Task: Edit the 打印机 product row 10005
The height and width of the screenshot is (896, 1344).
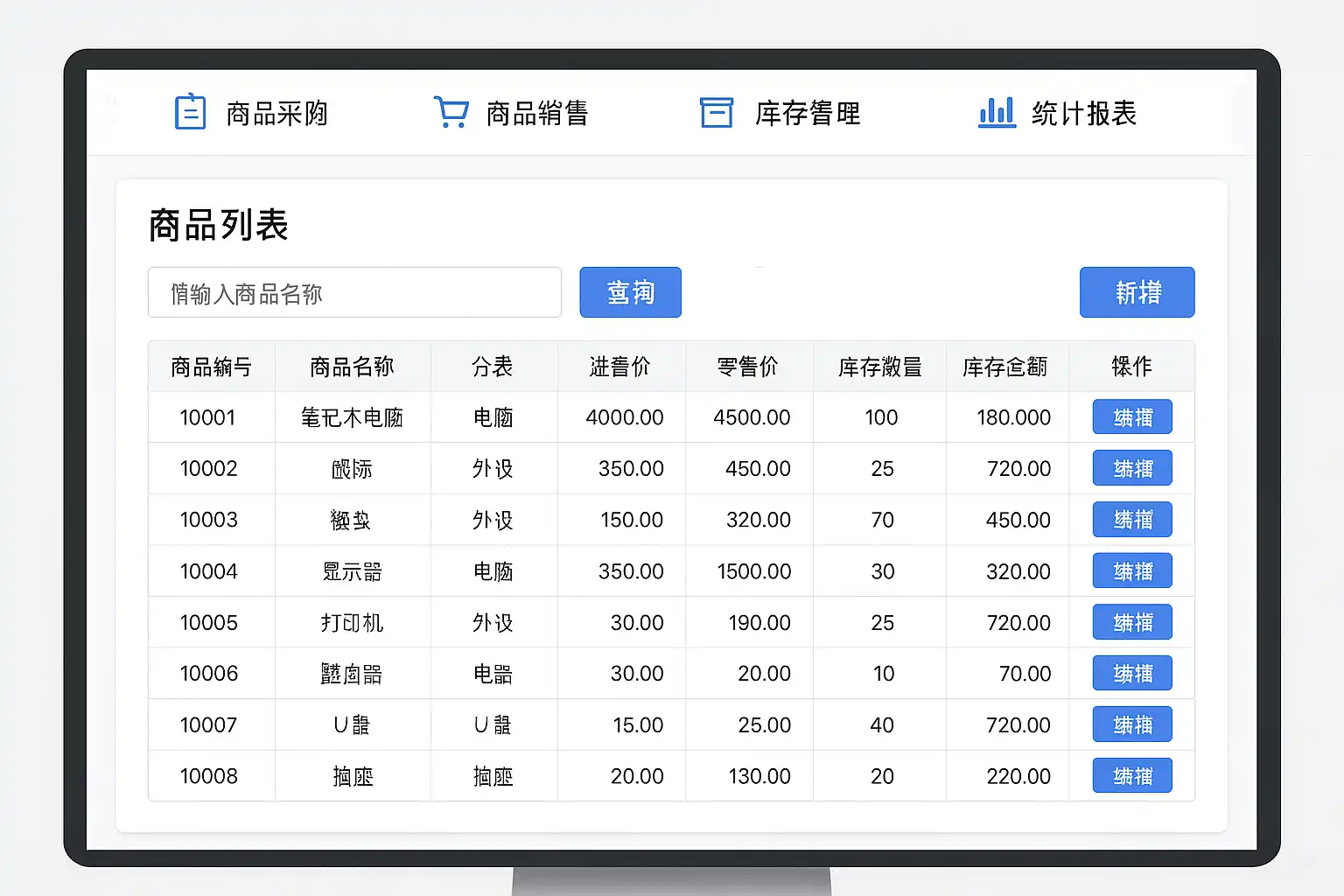Action: (1132, 622)
